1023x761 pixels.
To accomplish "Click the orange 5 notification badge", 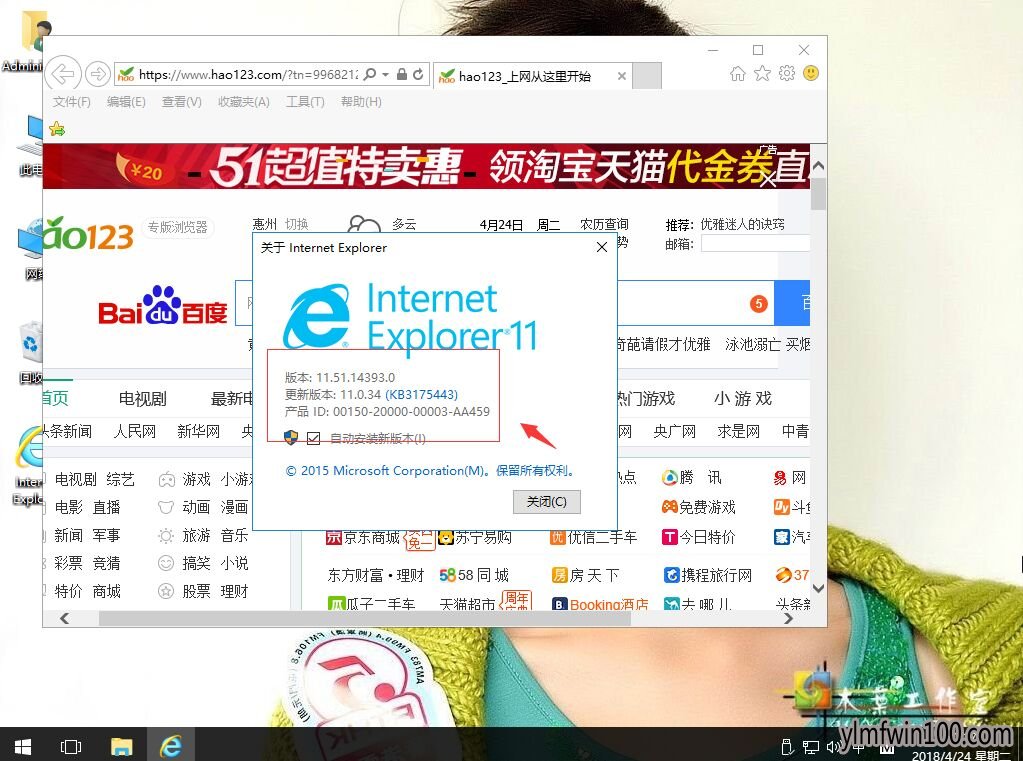I will (758, 303).
